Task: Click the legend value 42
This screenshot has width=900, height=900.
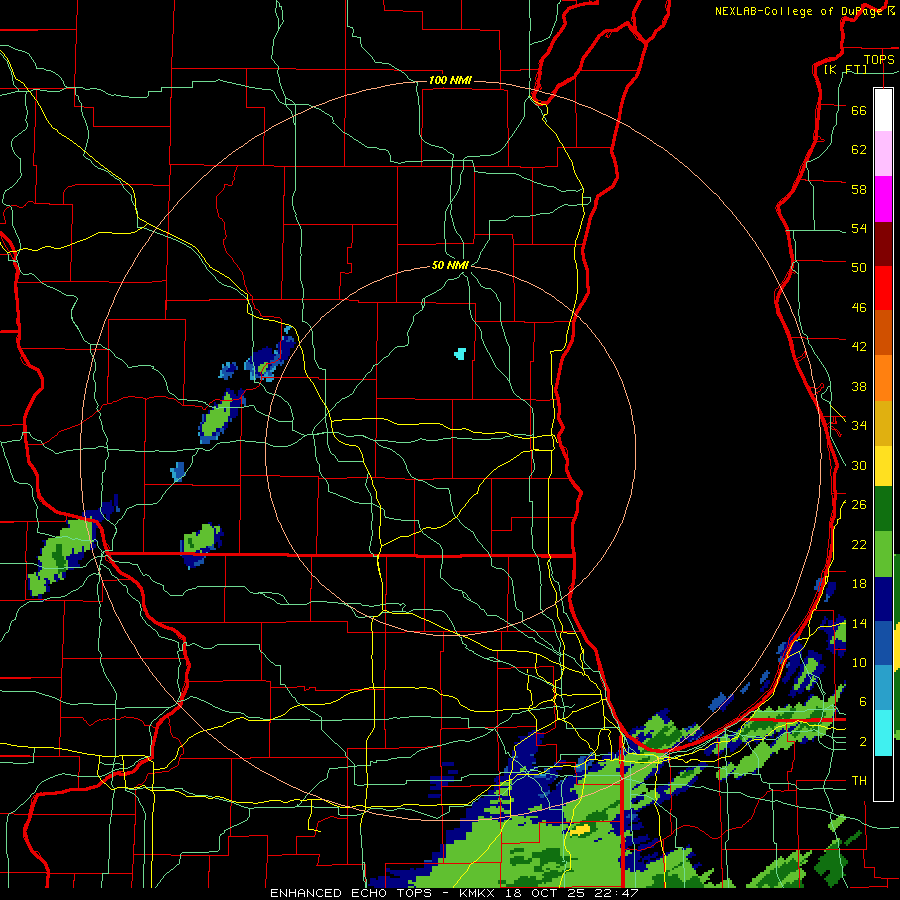Action: pos(859,347)
